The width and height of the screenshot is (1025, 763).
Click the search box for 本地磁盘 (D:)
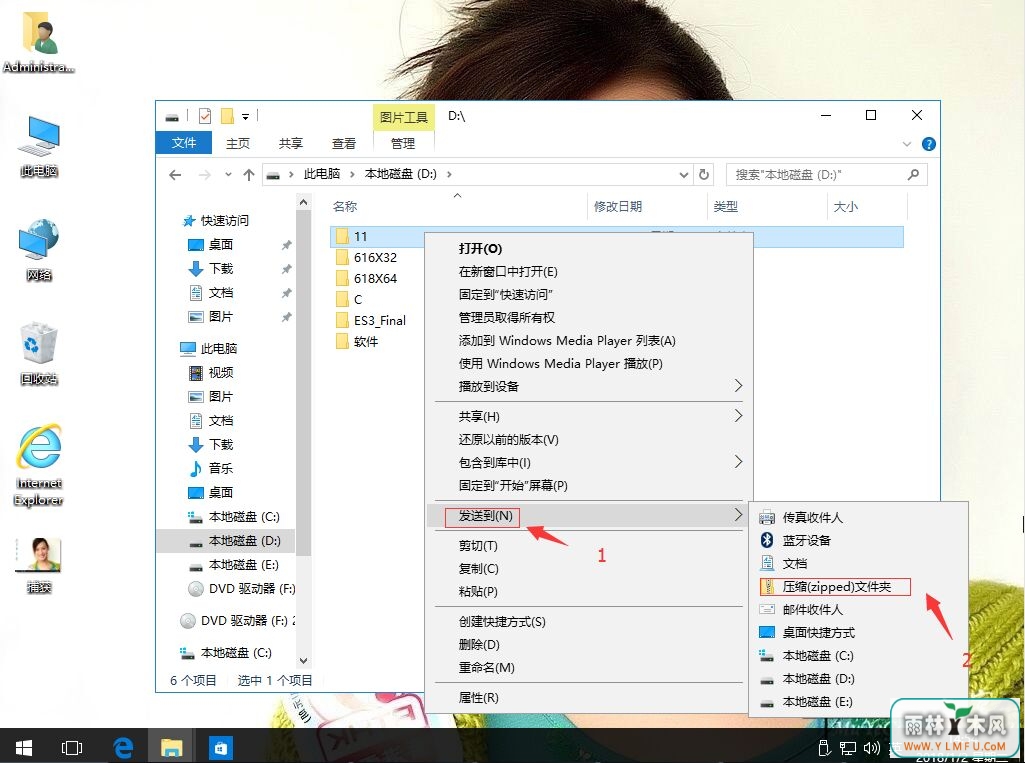[826, 175]
